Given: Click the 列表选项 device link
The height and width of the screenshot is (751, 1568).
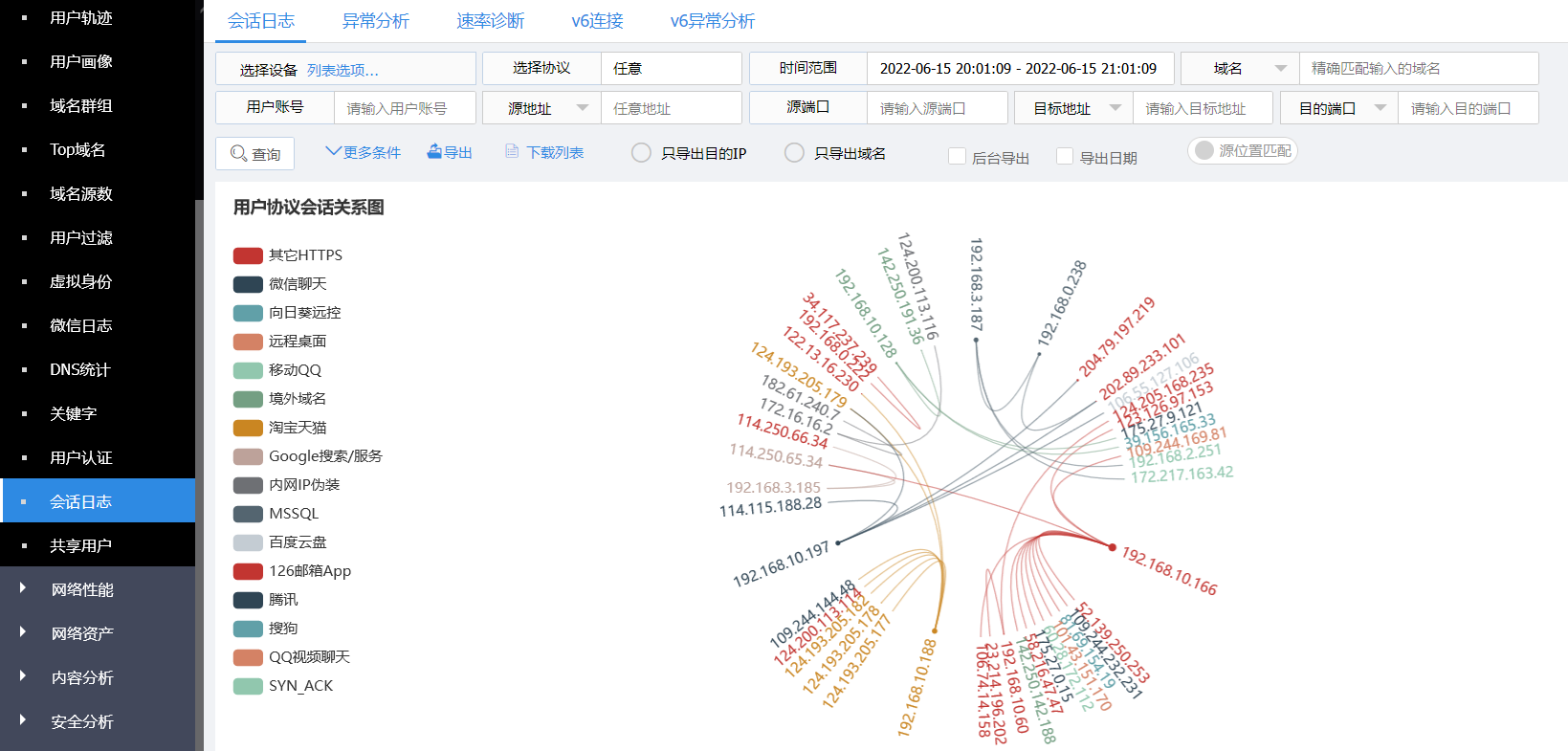Looking at the screenshot, I should click(342, 70).
